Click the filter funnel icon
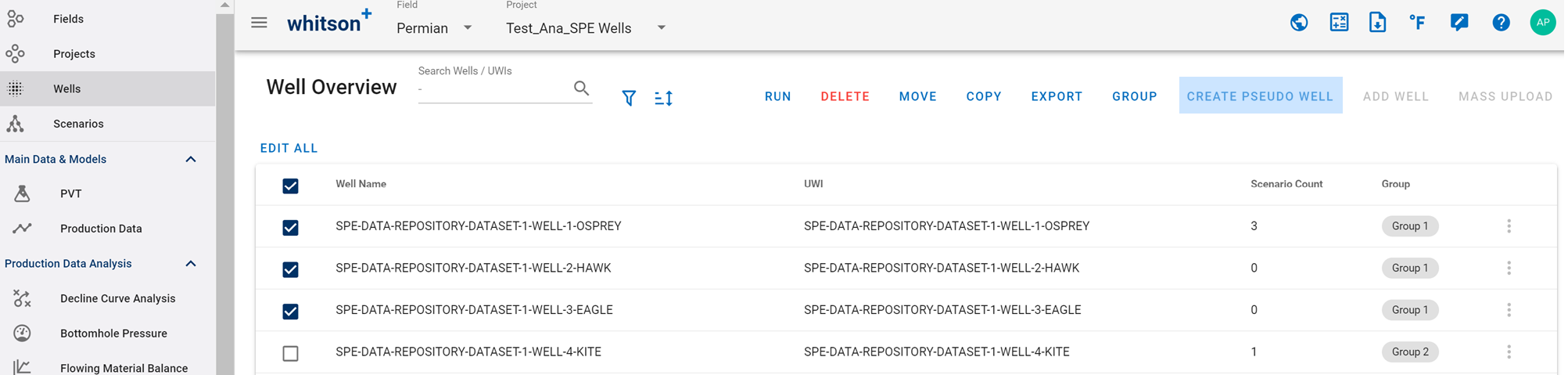Image resolution: width=1568 pixels, height=375 pixels. tap(629, 98)
